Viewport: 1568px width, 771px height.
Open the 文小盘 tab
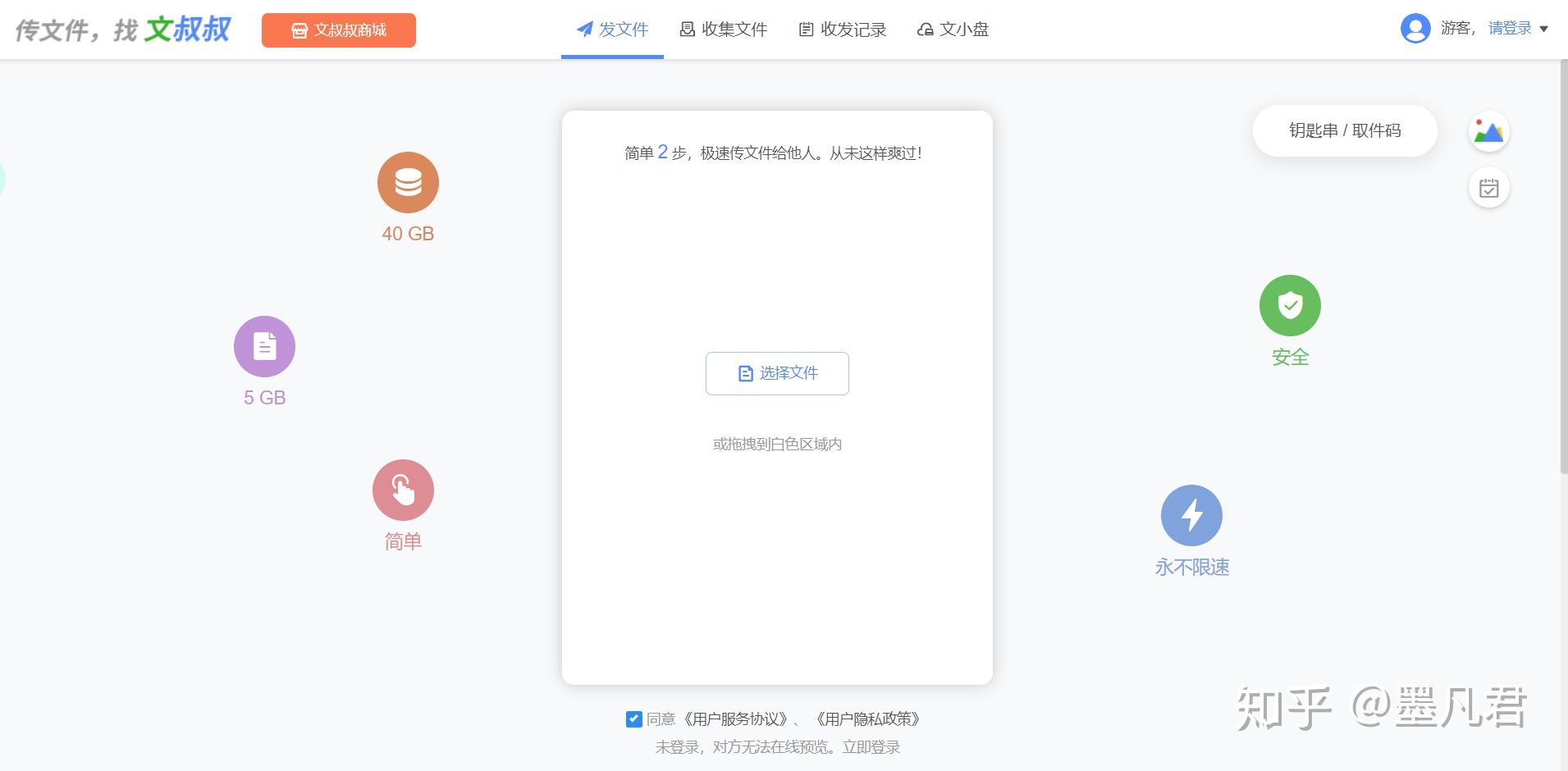coord(953,30)
